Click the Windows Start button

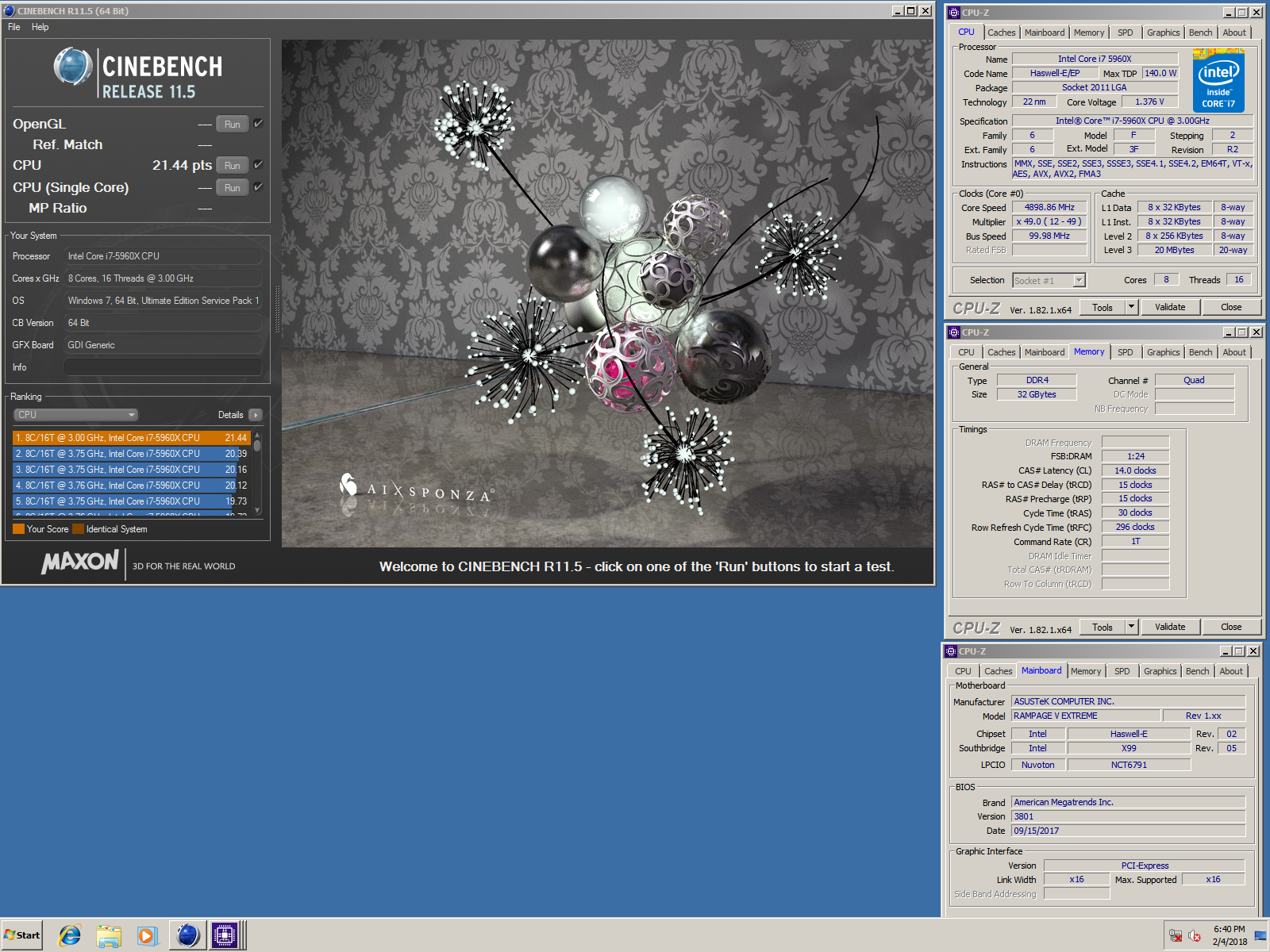[22, 935]
